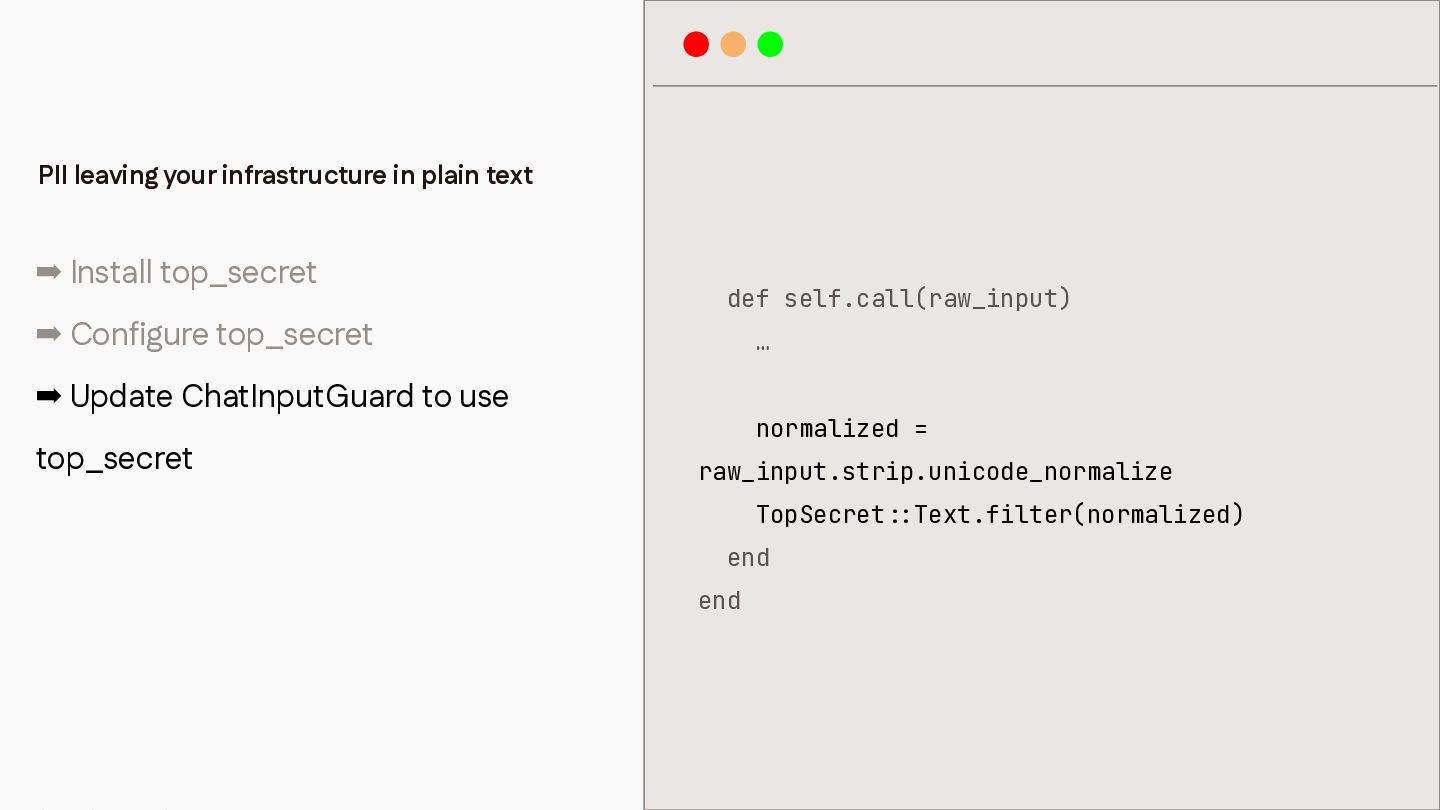Select the Configure top_secret step

point(222,334)
